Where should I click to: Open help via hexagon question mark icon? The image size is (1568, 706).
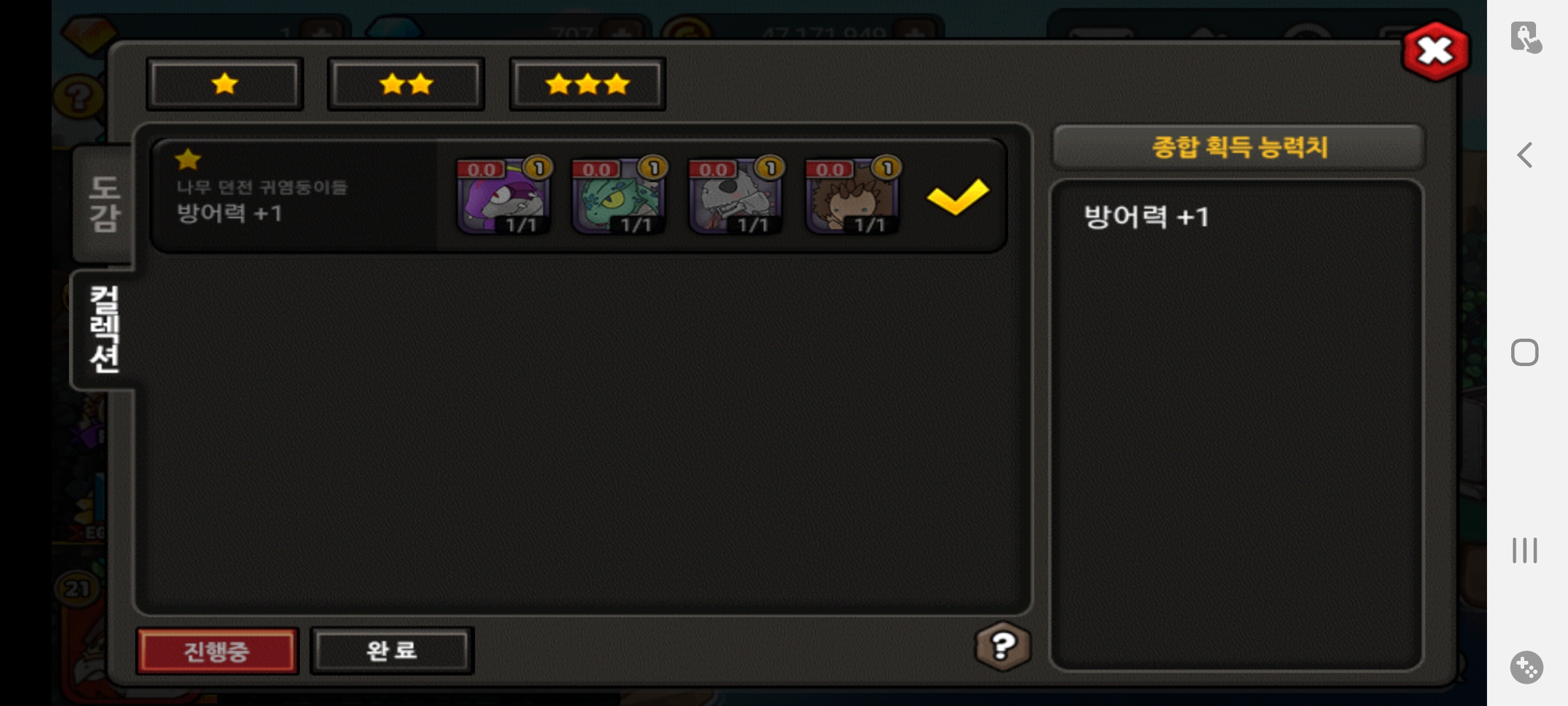[x=1003, y=646]
